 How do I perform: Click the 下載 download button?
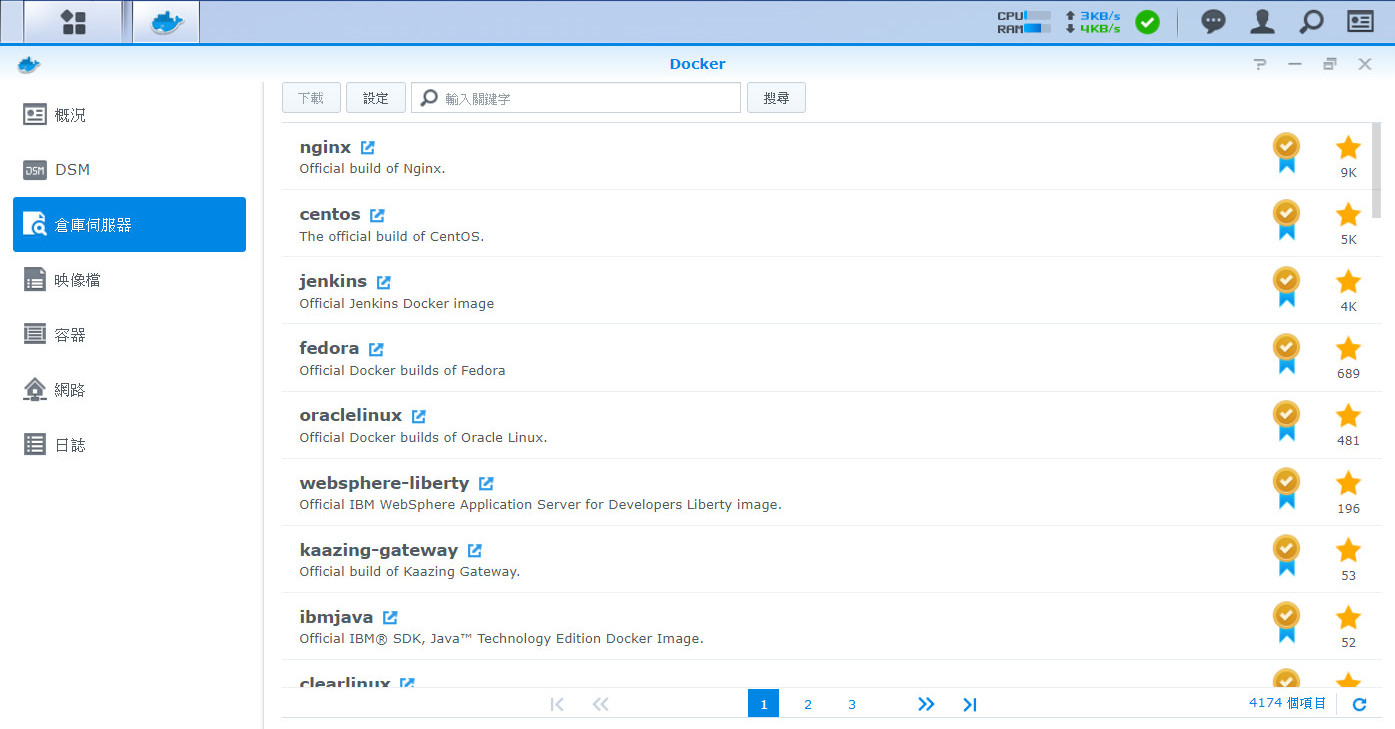pos(311,98)
